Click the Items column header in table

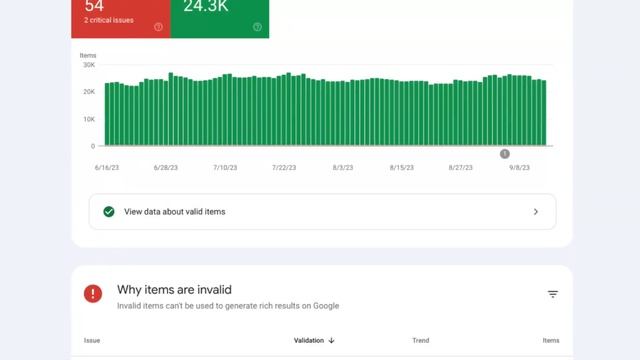[551, 340]
